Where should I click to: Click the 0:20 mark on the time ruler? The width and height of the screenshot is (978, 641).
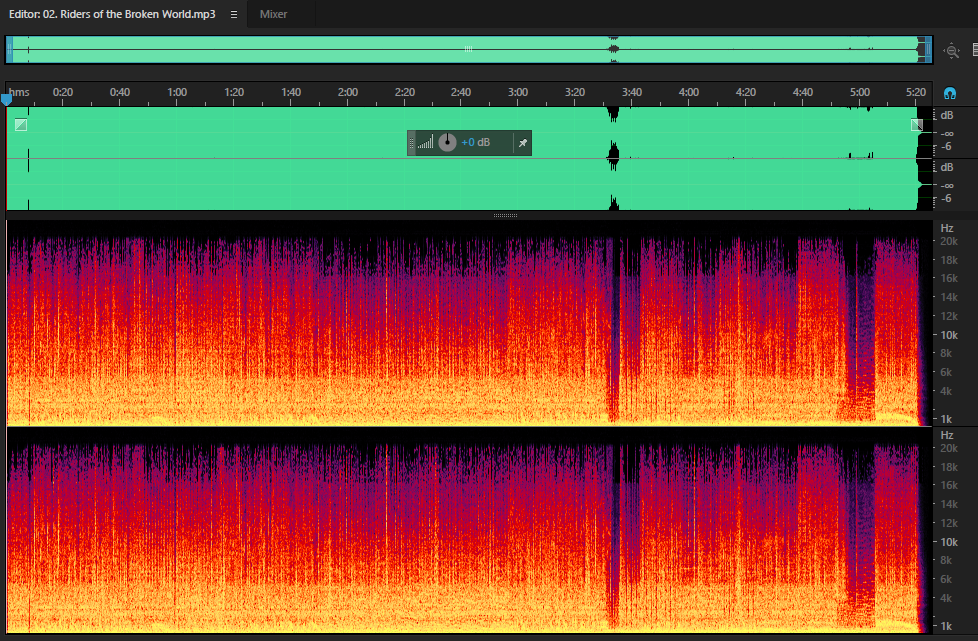pyautogui.click(x=62, y=92)
